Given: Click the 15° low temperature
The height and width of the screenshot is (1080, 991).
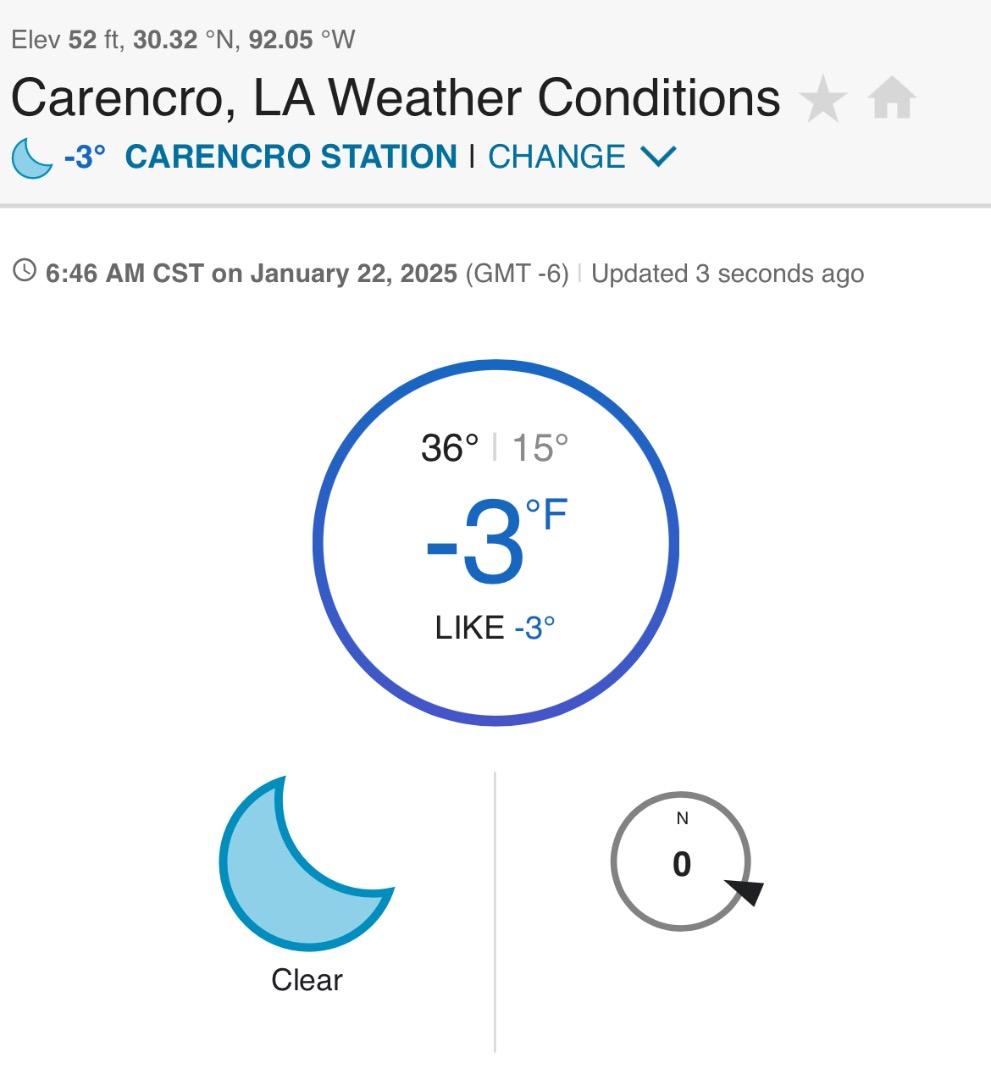Looking at the screenshot, I should [540, 448].
